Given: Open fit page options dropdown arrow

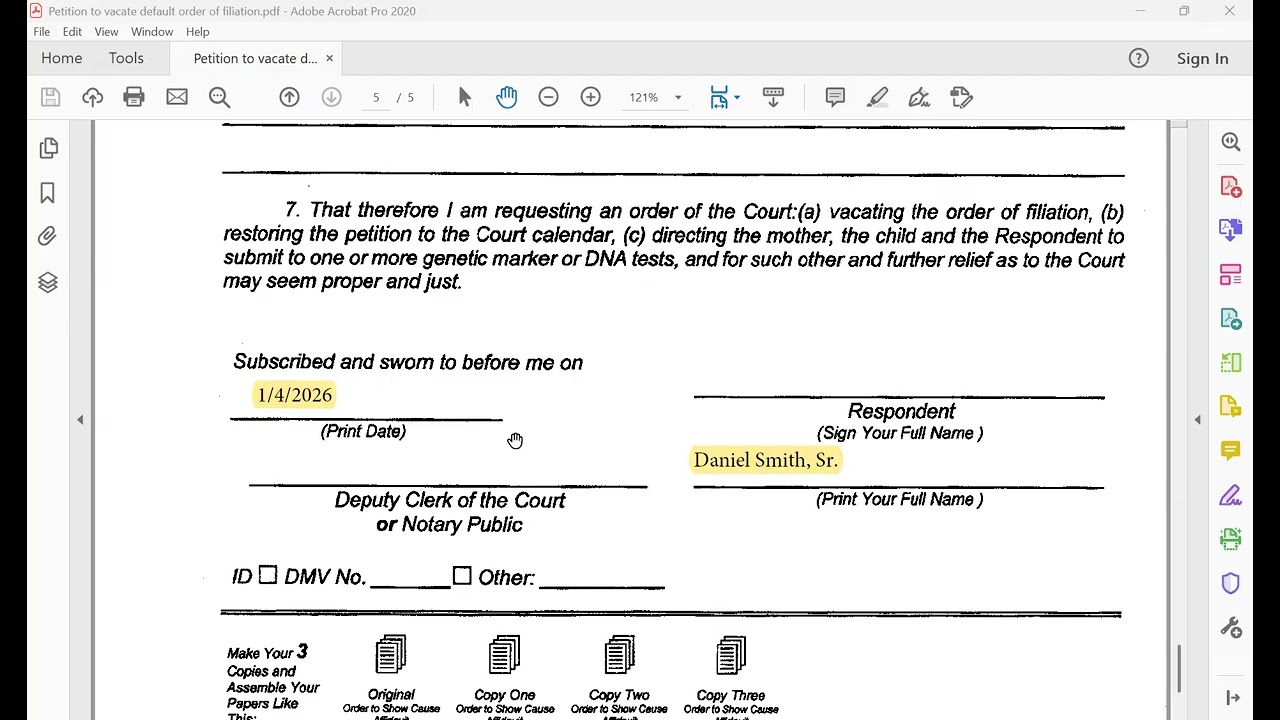Looking at the screenshot, I should point(737,97).
